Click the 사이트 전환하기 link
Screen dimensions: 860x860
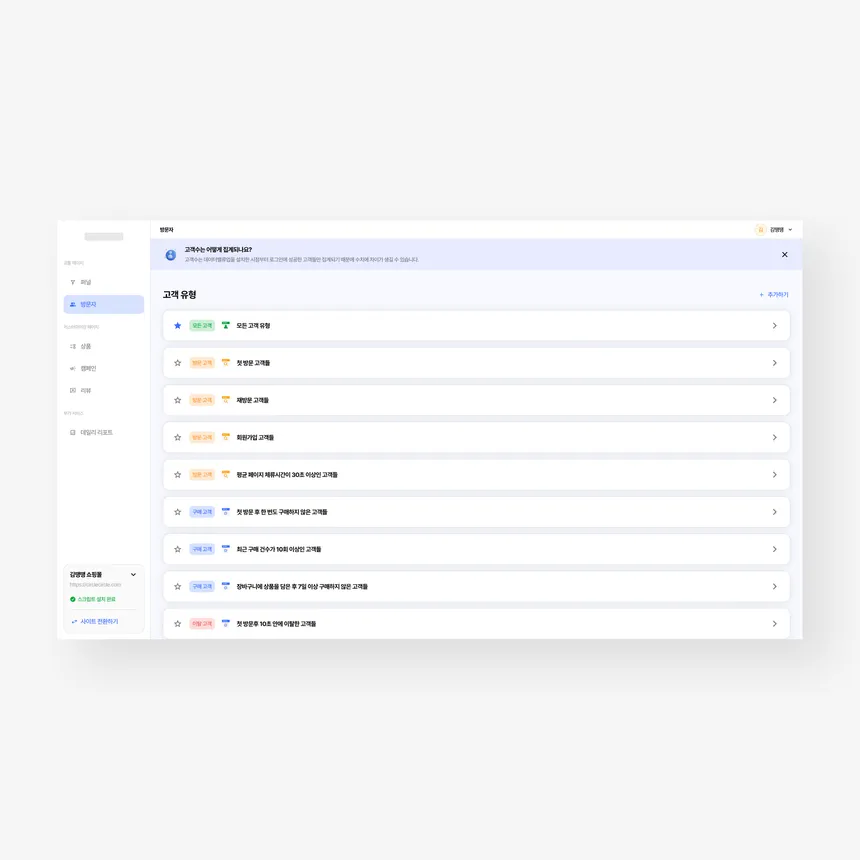click(x=95, y=622)
